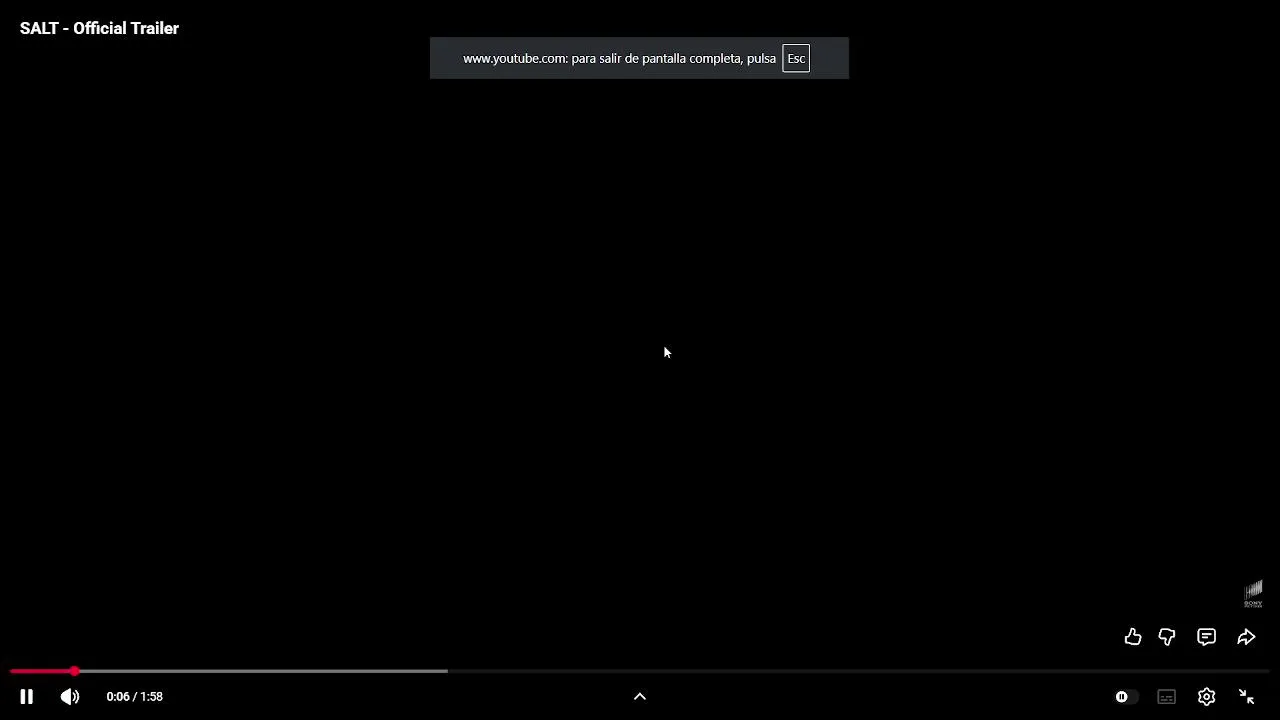
Task: Open the comments panel
Action: (x=1207, y=637)
